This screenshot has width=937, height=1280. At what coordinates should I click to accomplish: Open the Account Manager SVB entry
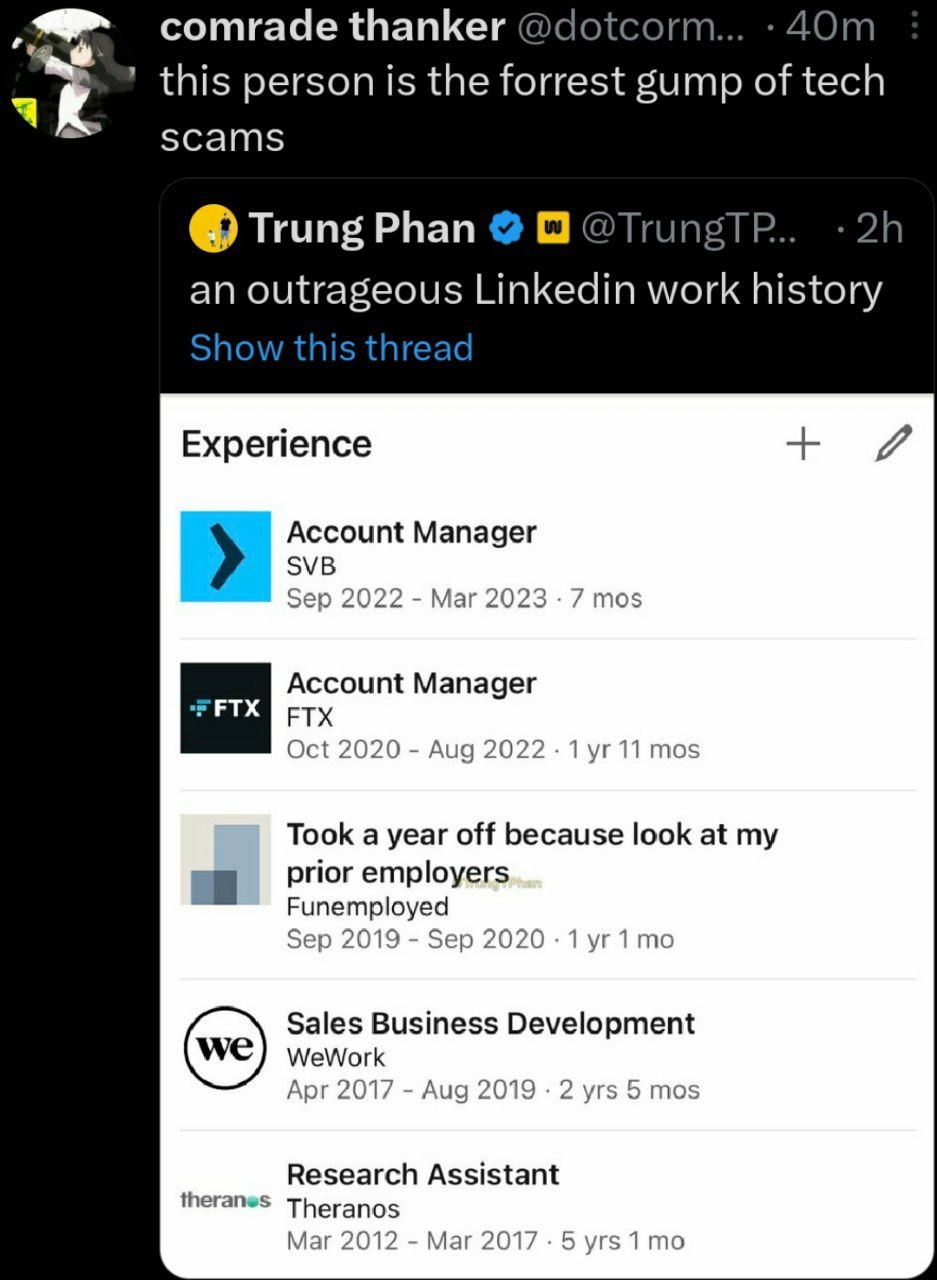click(548, 564)
